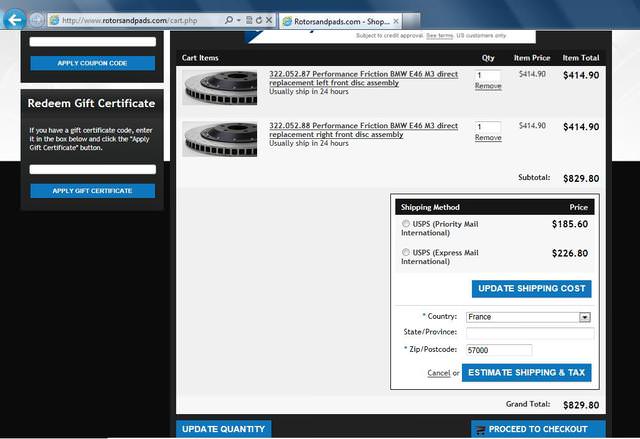Click the $185.60 Priority Mail price

[570, 224]
